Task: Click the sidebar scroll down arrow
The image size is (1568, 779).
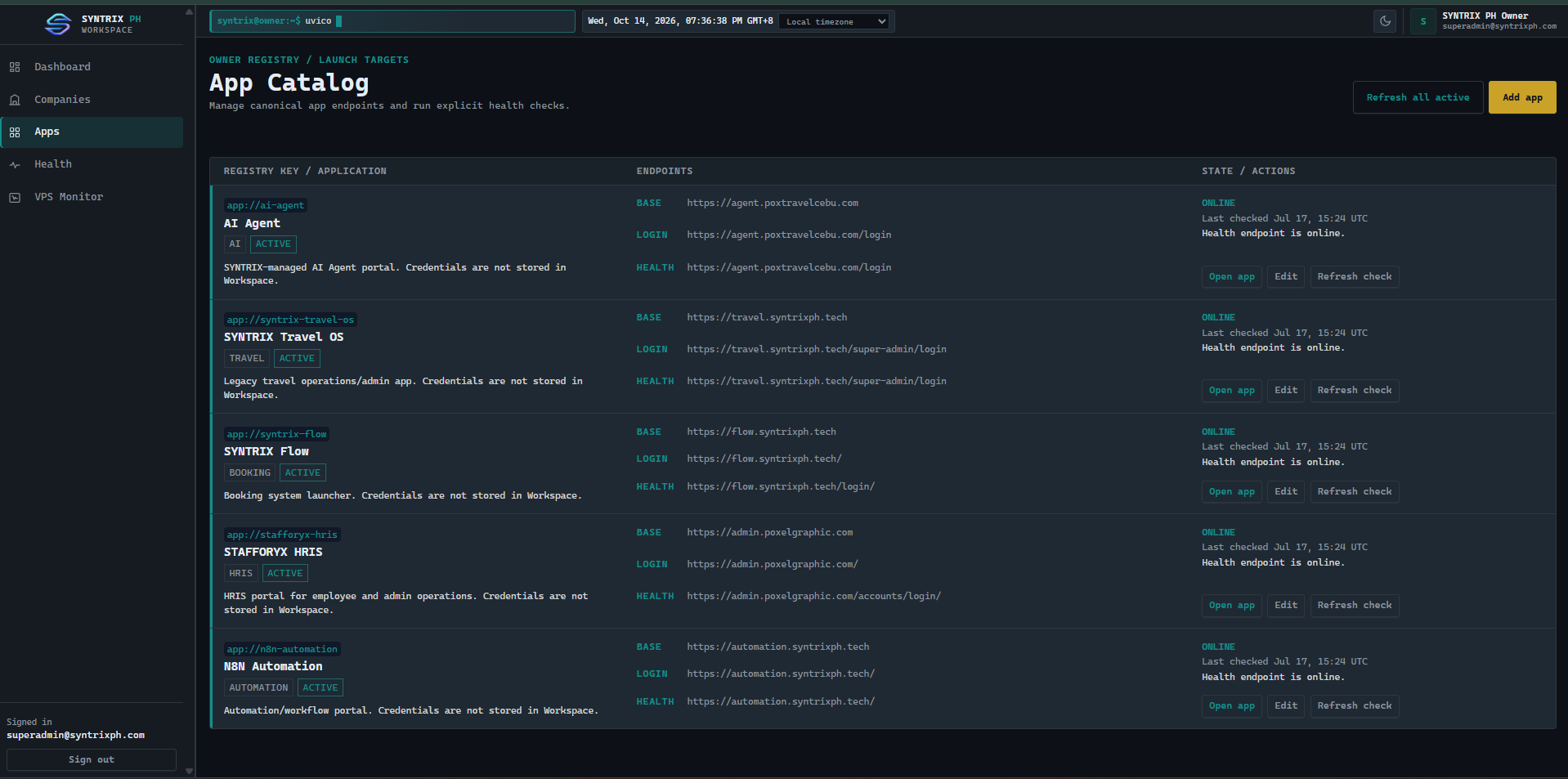Action: (x=190, y=771)
